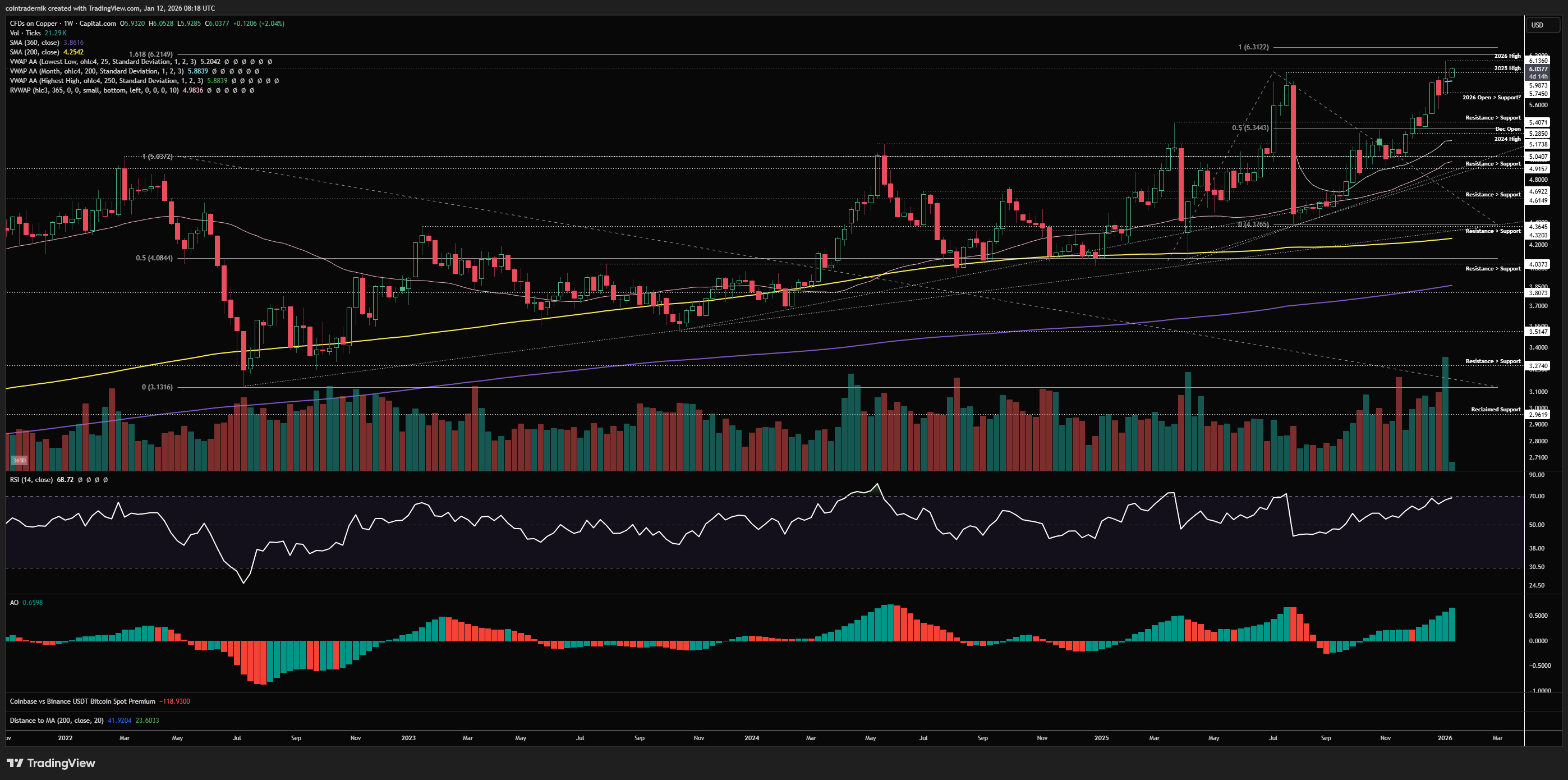Viewport: 1568px width, 780px height.
Task: Click the 2026 Open > Support? text label
Action: tap(1491, 98)
